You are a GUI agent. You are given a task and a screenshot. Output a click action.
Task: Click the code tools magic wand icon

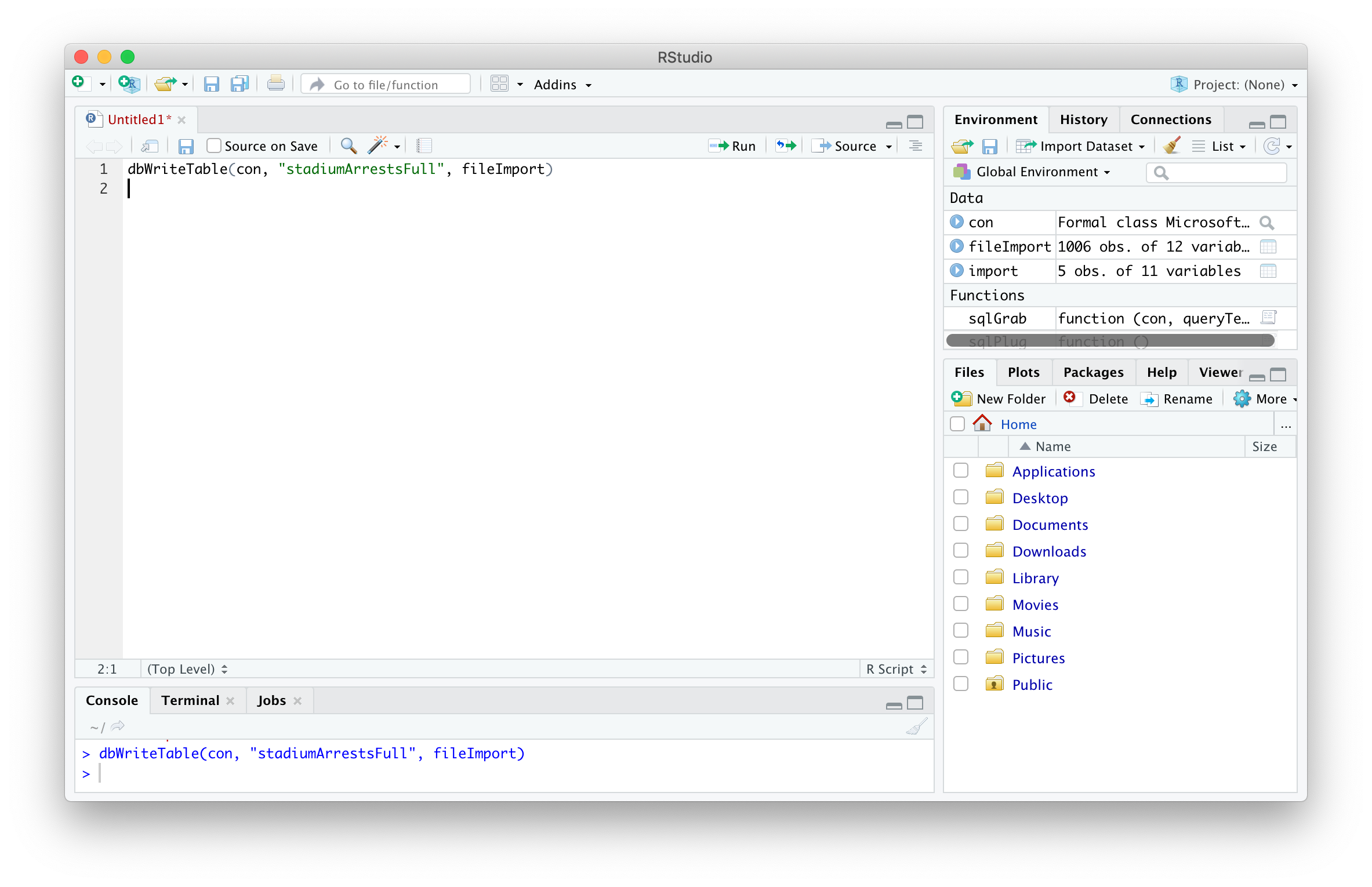[378, 146]
